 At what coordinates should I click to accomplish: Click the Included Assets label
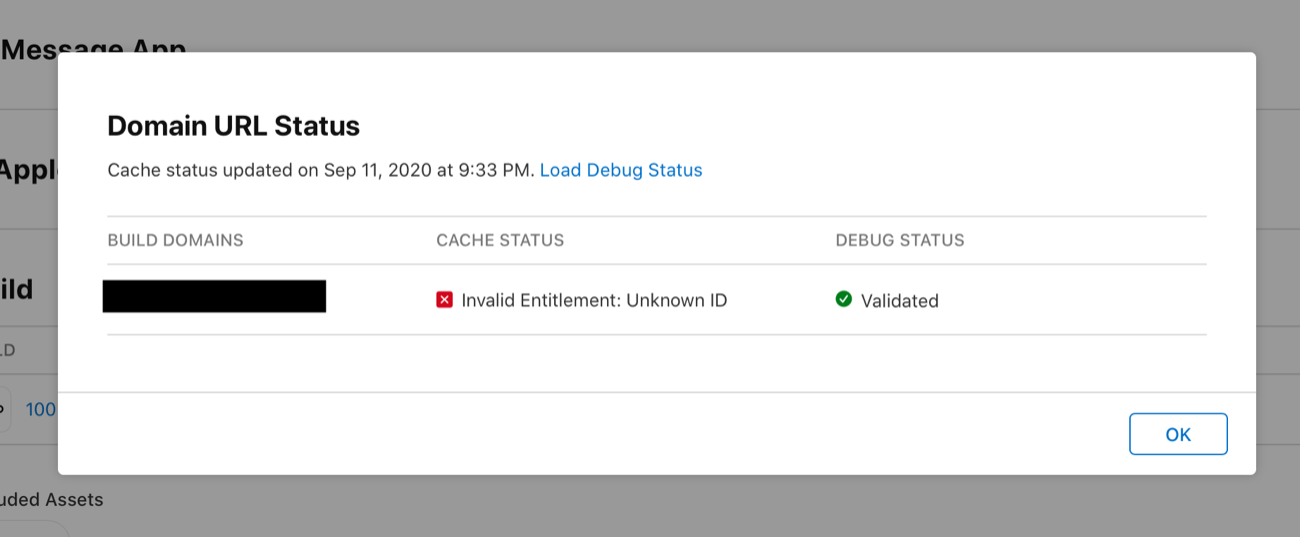pyautogui.click(x=52, y=499)
